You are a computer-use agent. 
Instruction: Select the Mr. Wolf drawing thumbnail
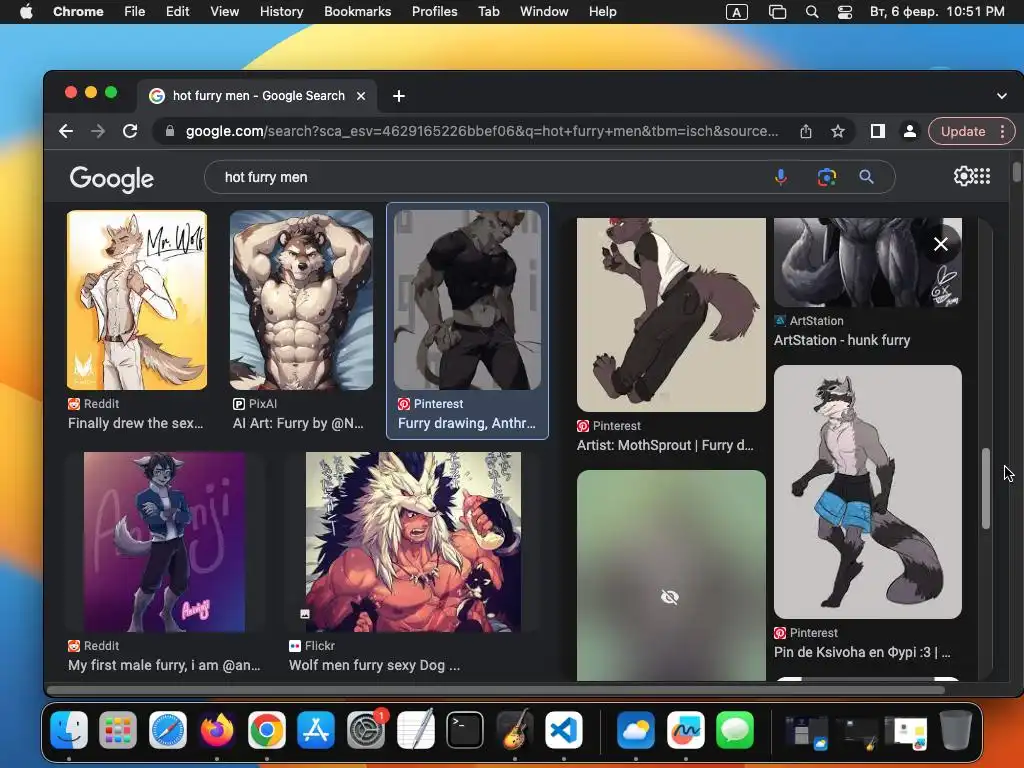point(137,300)
